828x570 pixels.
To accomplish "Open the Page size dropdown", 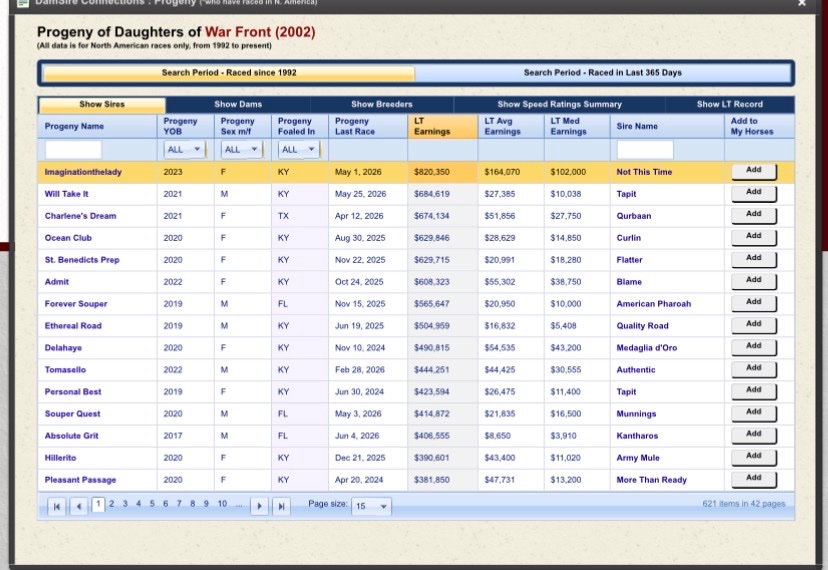I will [x=371, y=506].
